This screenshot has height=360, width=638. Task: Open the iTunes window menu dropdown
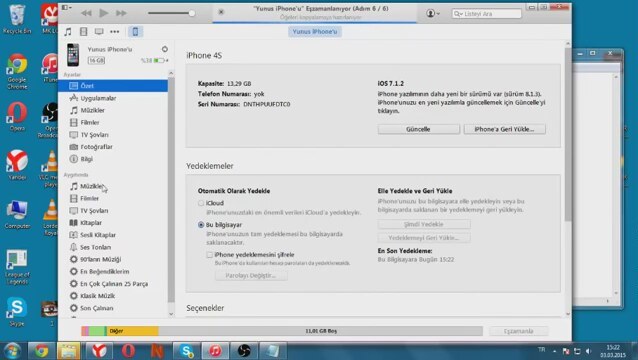tap(66, 7)
